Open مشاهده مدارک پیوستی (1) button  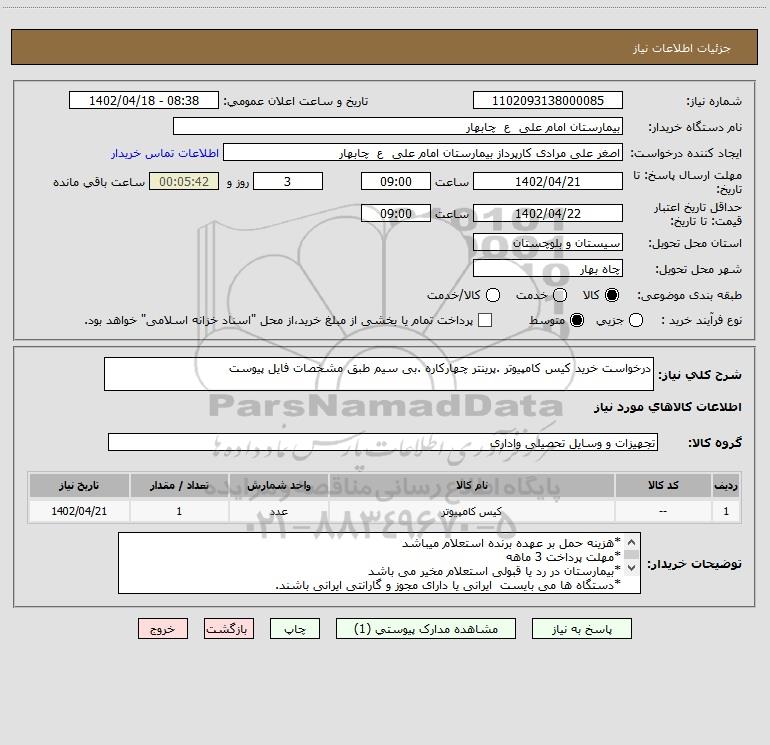click(426, 629)
